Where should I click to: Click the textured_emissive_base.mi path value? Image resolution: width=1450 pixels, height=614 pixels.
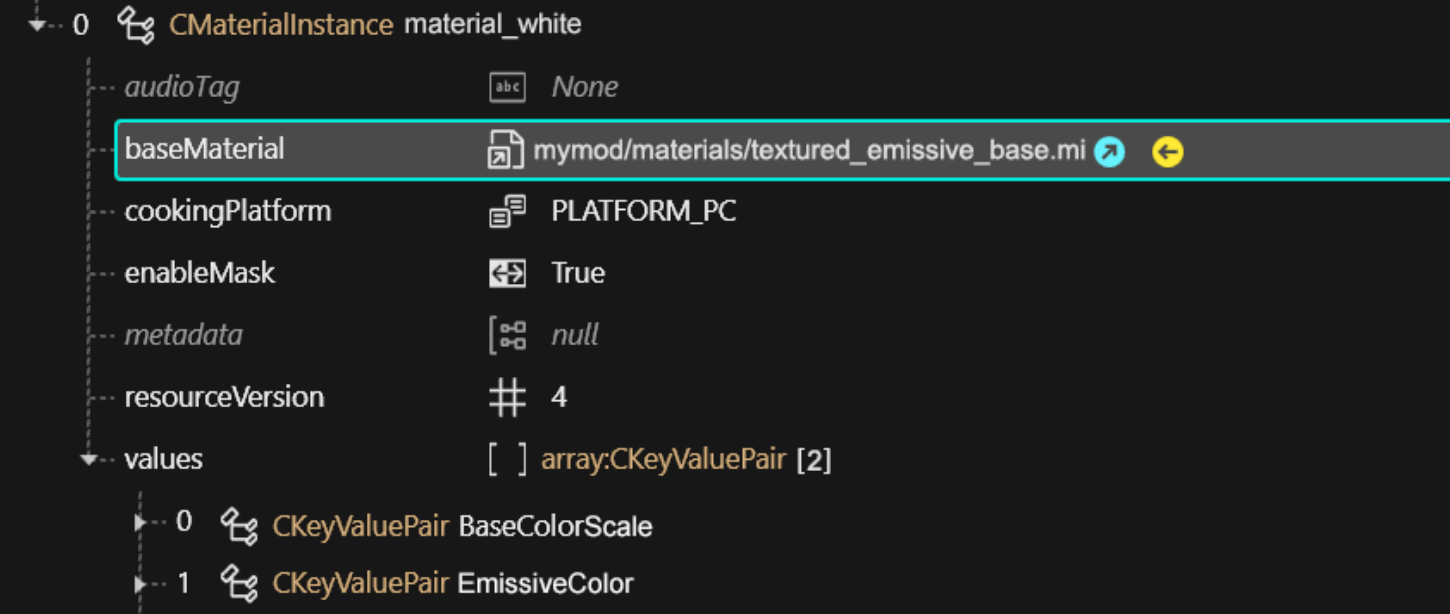tap(808, 151)
